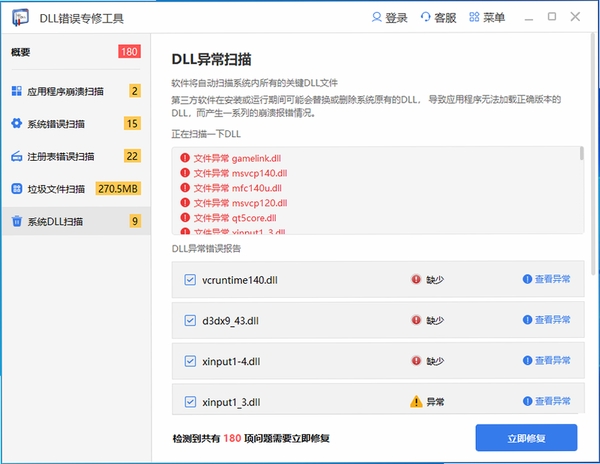Viewport: 600px width, 464px height.
Task: Click the vcruntime140.dll file name
Action: [x=240, y=280]
